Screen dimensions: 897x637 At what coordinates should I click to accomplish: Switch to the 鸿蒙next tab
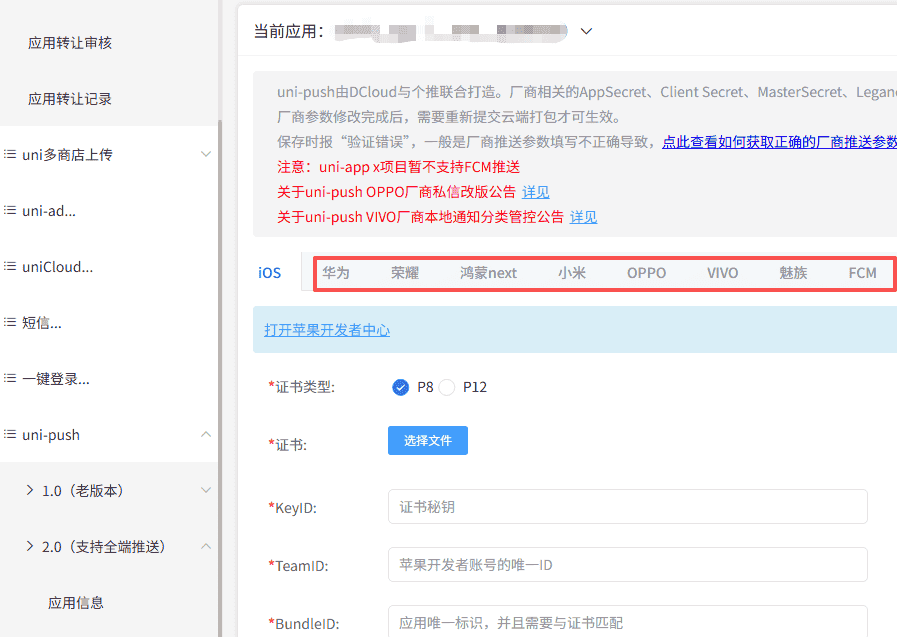[x=488, y=273]
